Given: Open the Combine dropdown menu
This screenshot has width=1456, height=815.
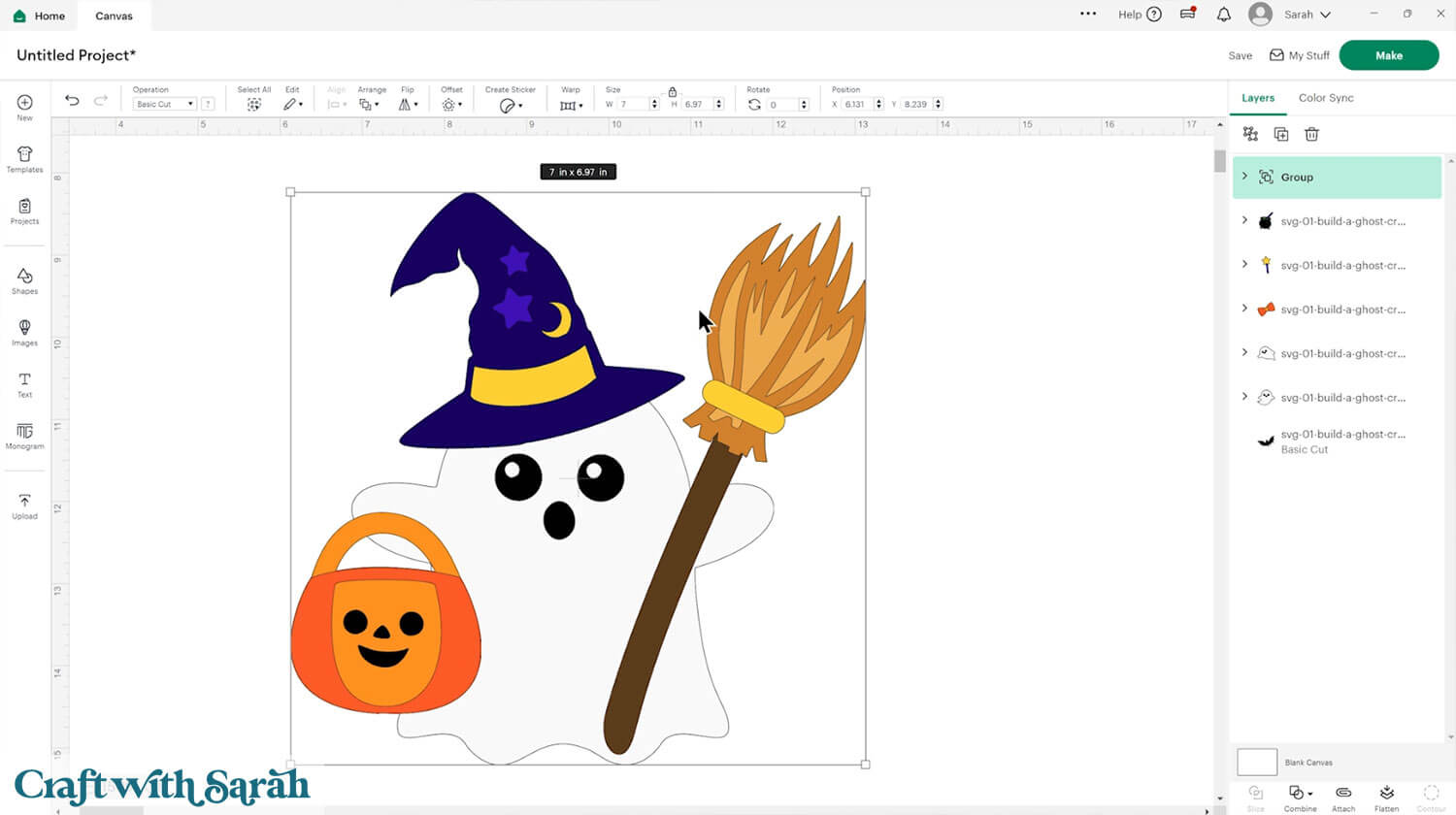Looking at the screenshot, I should (1299, 795).
